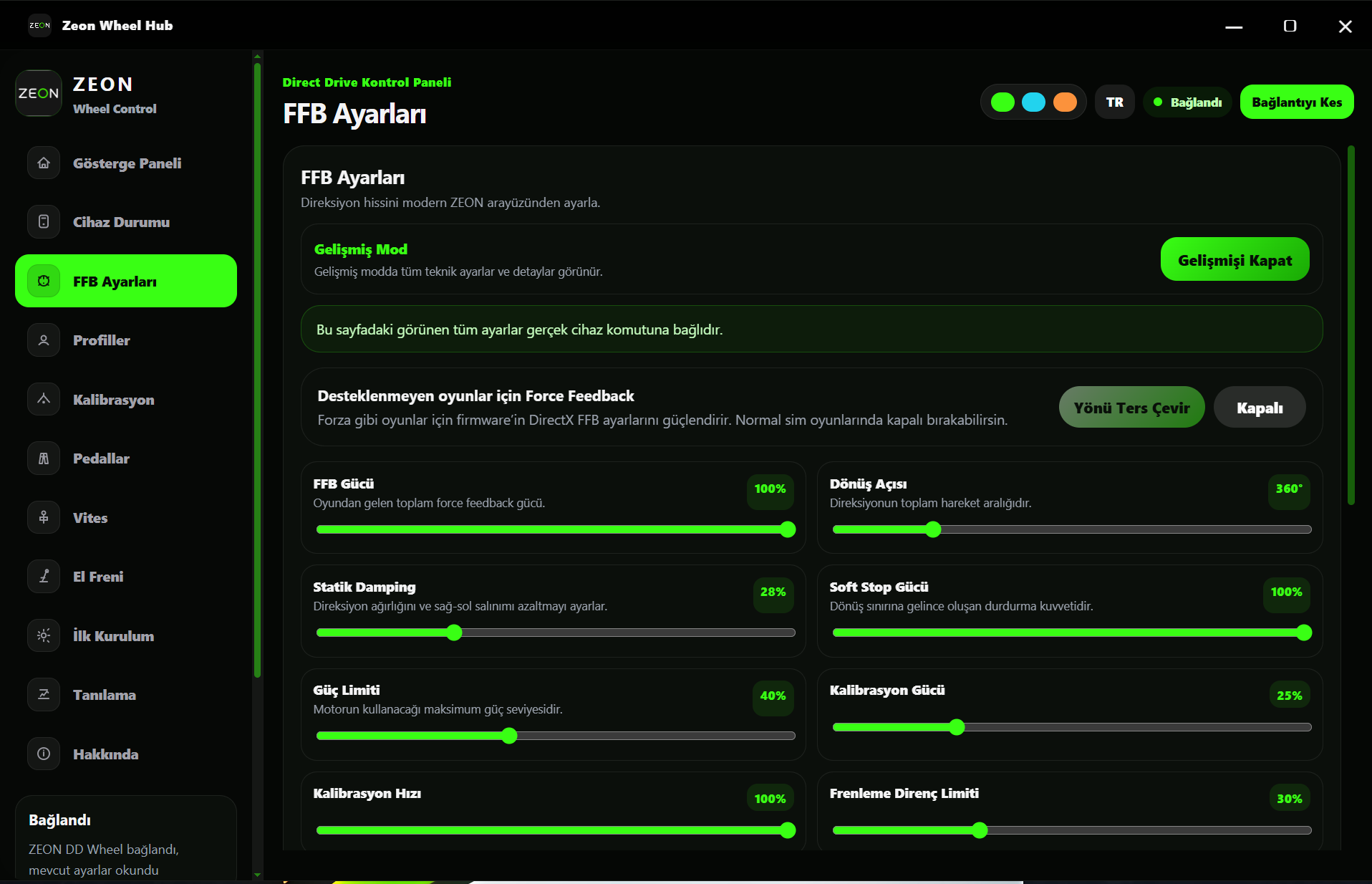This screenshot has width=1372, height=884.
Task: Open the Hakkında page
Action: [x=126, y=754]
